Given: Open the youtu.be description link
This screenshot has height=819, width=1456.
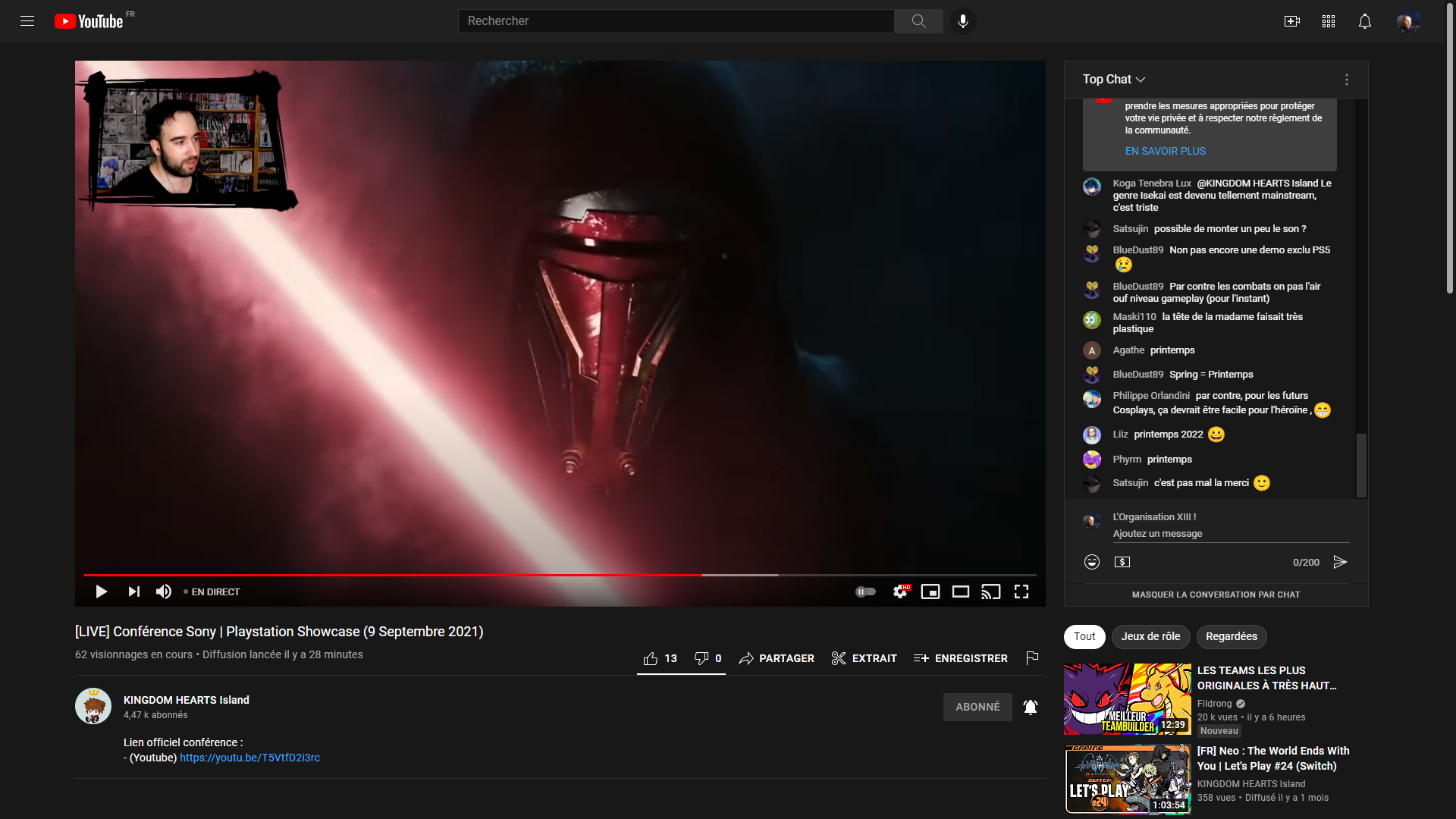Looking at the screenshot, I should 249,758.
